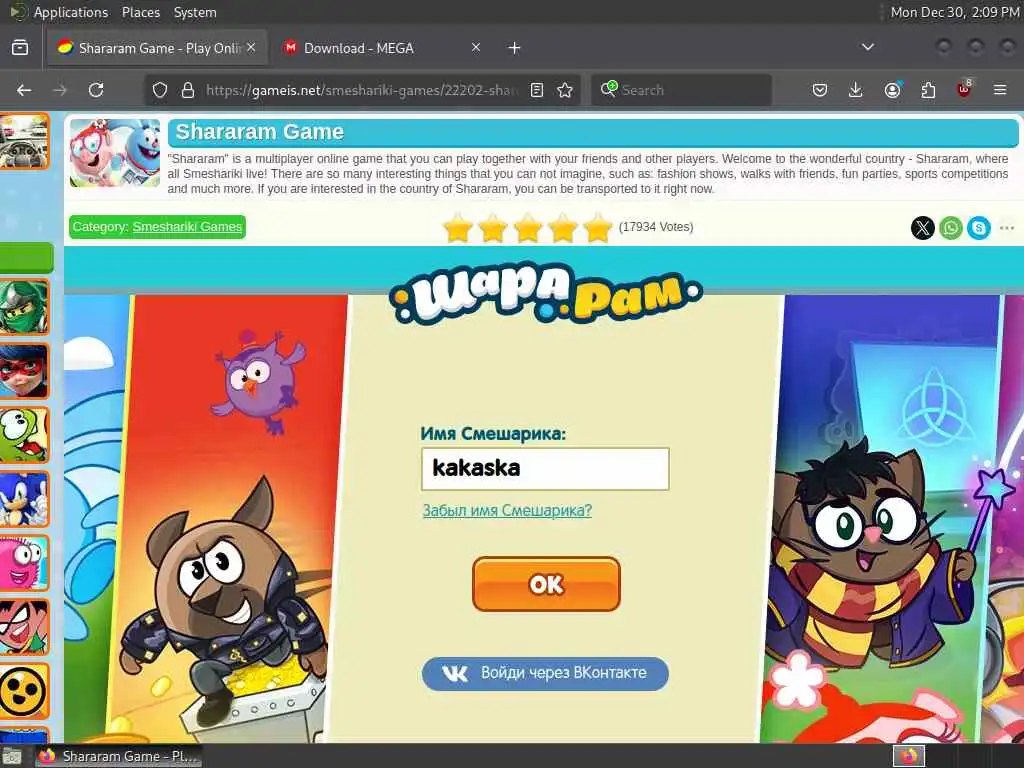Open the shield tracking protection icon
Viewport: 1024px width, 768px height.
[160, 90]
